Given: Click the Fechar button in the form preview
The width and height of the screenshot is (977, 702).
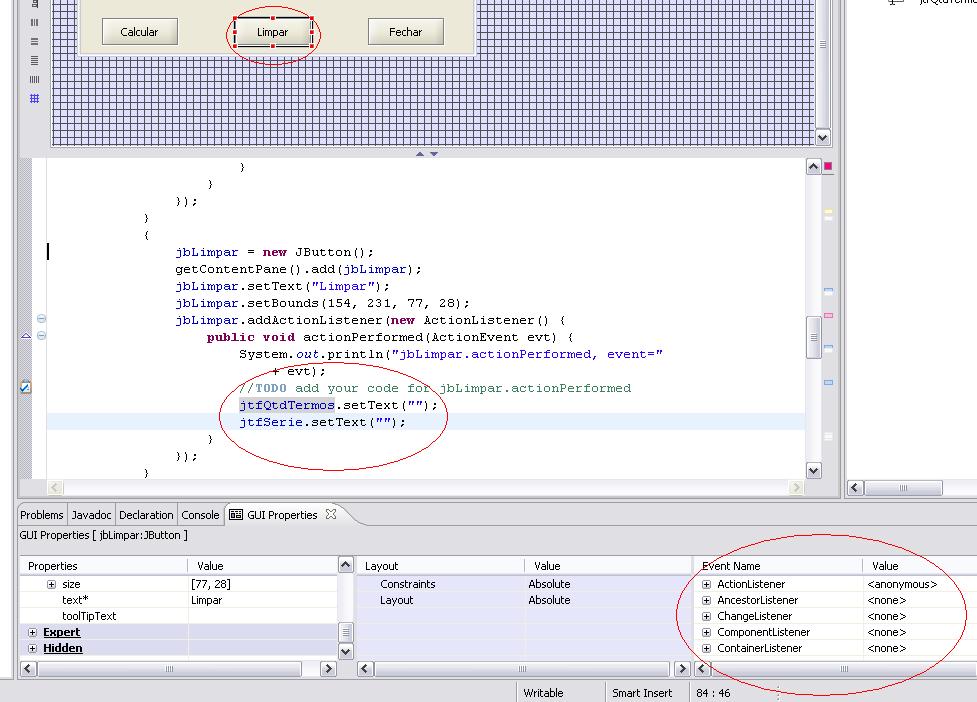Looking at the screenshot, I should click(405, 31).
